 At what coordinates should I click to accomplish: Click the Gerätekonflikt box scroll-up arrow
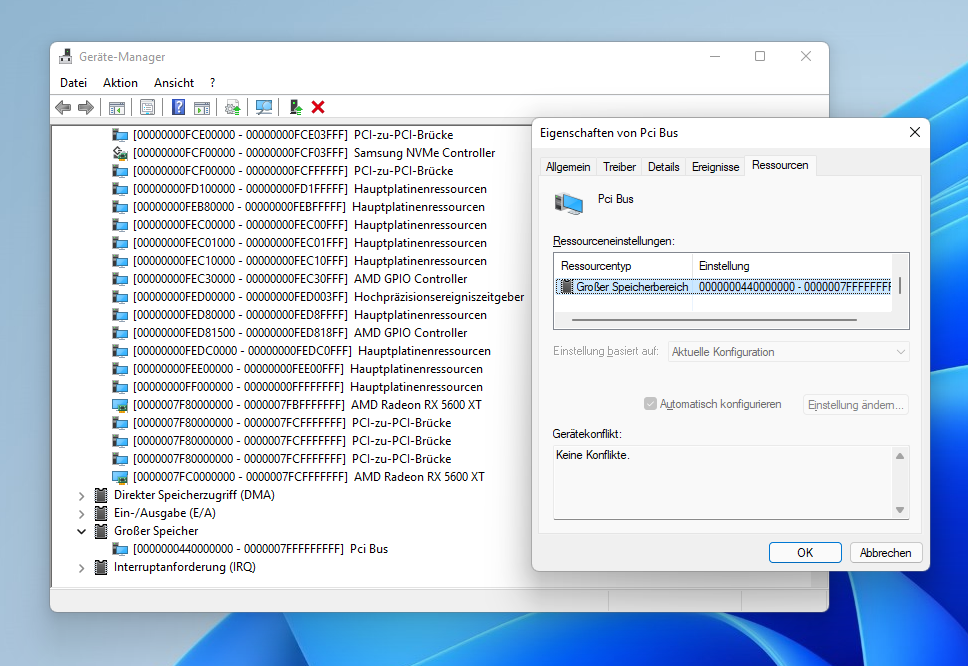click(x=900, y=456)
